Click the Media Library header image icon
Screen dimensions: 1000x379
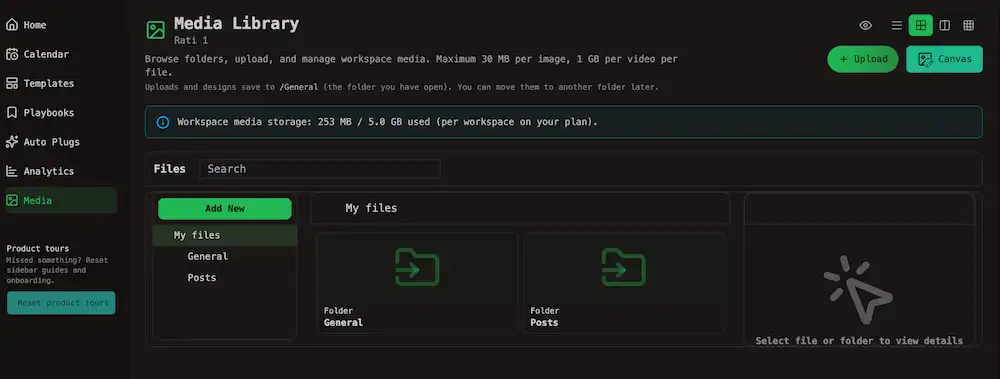(156, 30)
